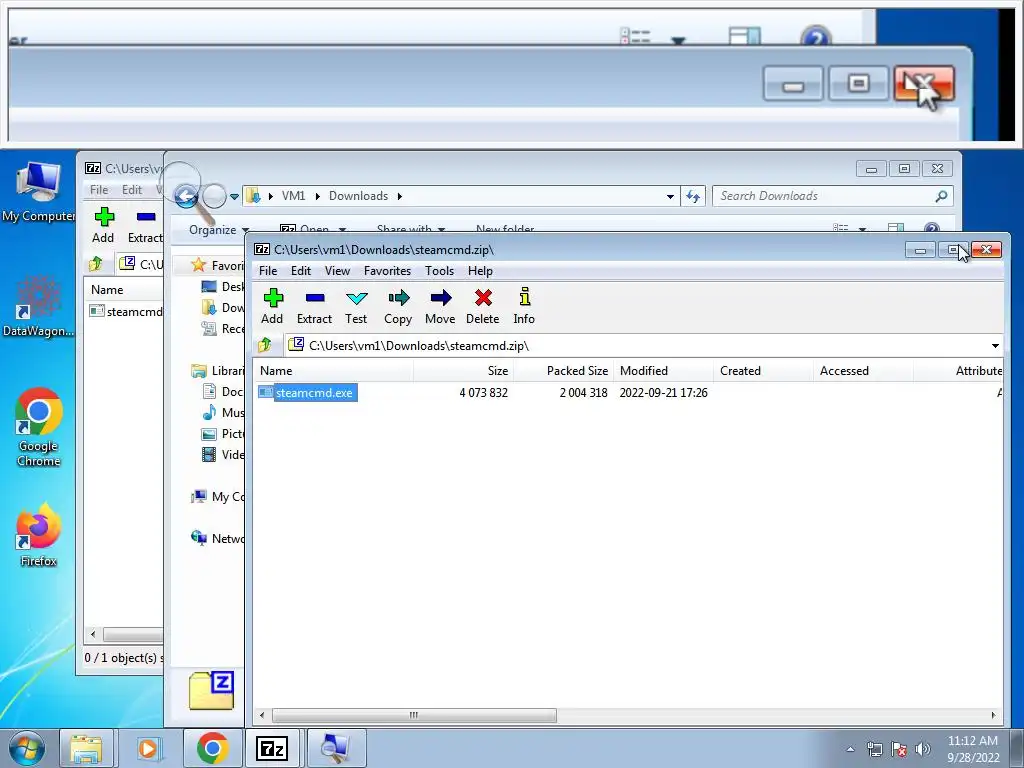This screenshot has width=1024, height=768.
Task: Open the DataWagon desktop shortcut
Action: tap(37, 307)
